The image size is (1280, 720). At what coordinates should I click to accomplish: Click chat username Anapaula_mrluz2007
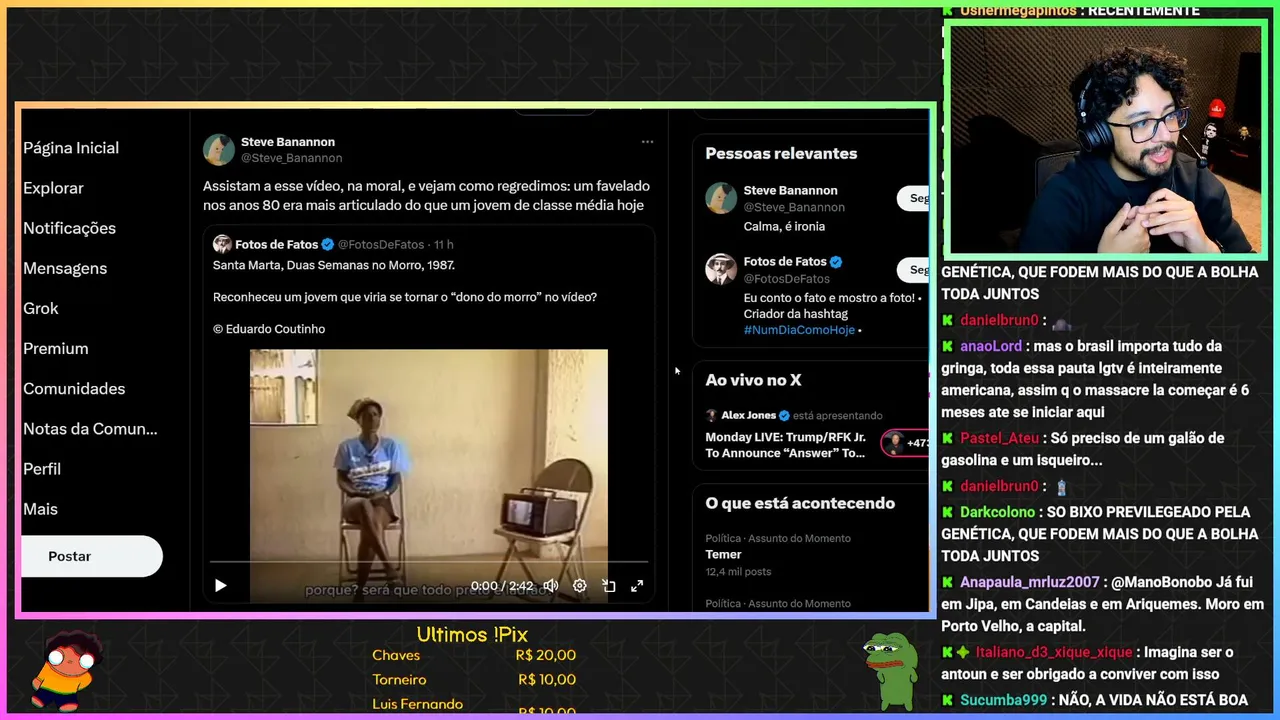click(1030, 582)
